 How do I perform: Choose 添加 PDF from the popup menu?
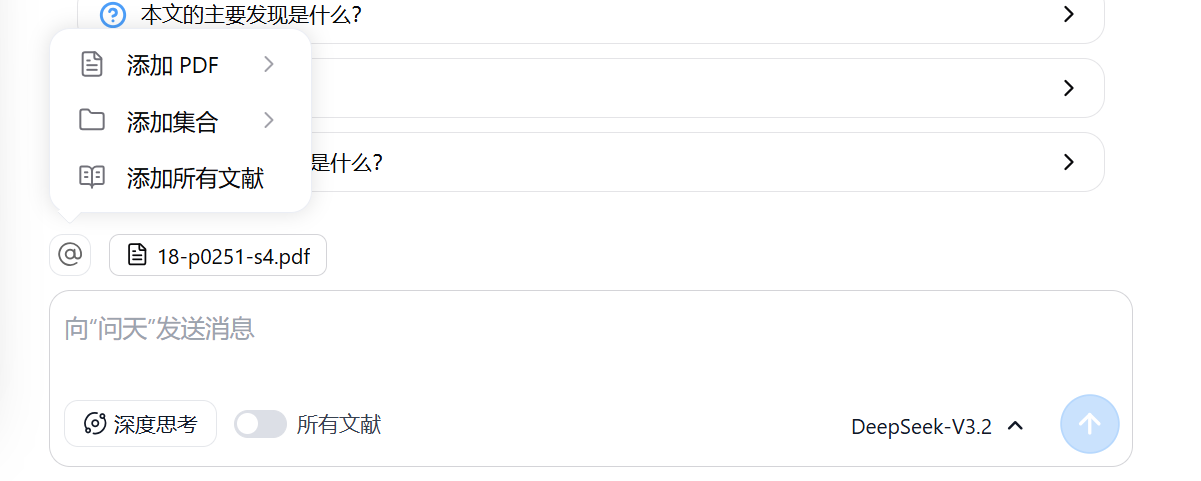[x=173, y=66]
